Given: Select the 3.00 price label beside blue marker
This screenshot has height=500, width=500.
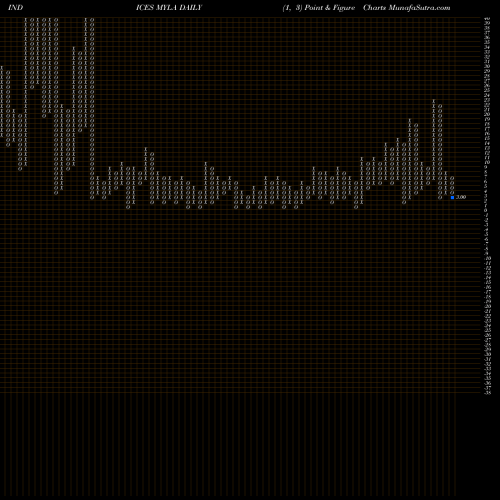Looking at the screenshot, I should (x=461, y=197).
